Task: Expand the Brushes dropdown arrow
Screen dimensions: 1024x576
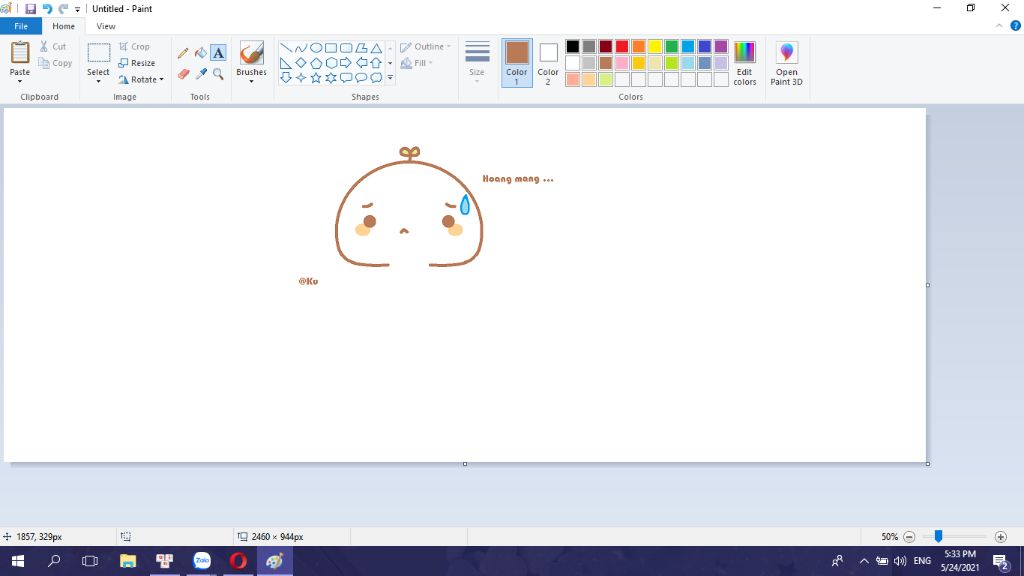Action: 251,82
